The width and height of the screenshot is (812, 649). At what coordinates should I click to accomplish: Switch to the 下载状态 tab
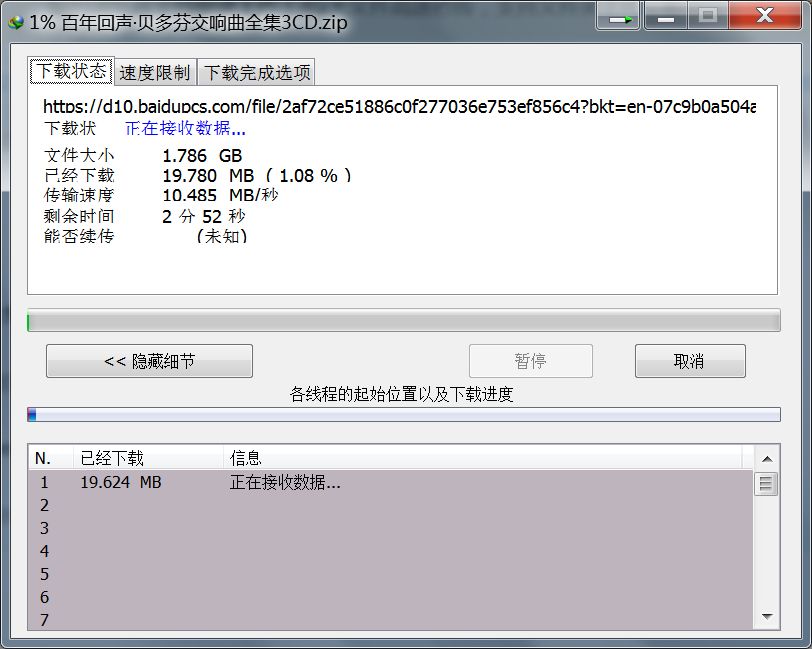point(71,72)
